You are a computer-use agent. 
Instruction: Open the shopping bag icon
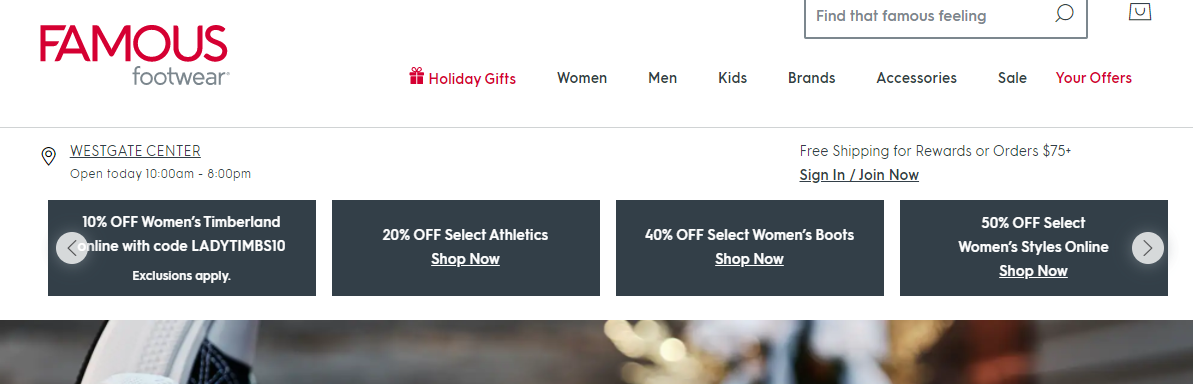(1139, 11)
